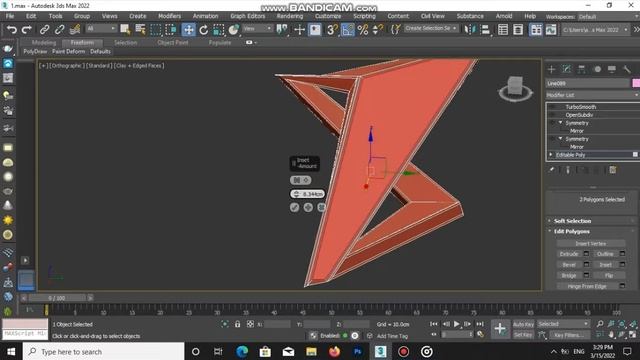Click the Select and Place tool icon
Viewport: 640px width, 360px height.
[233, 29]
